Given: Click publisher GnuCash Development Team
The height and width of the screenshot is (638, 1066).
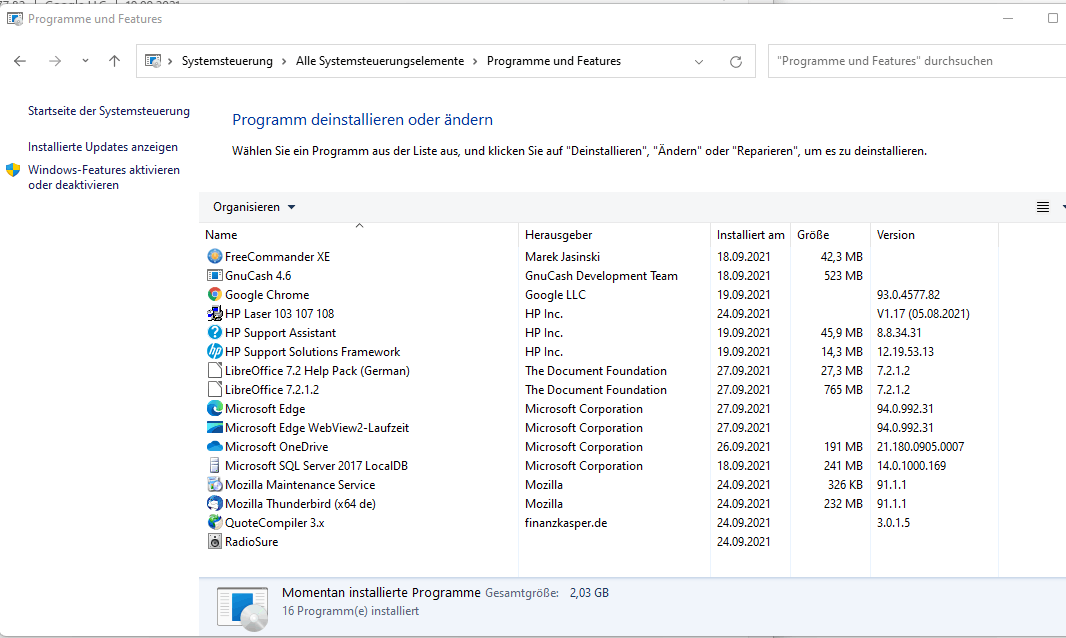Looking at the screenshot, I should pyautogui.click(x=601, y=275).
